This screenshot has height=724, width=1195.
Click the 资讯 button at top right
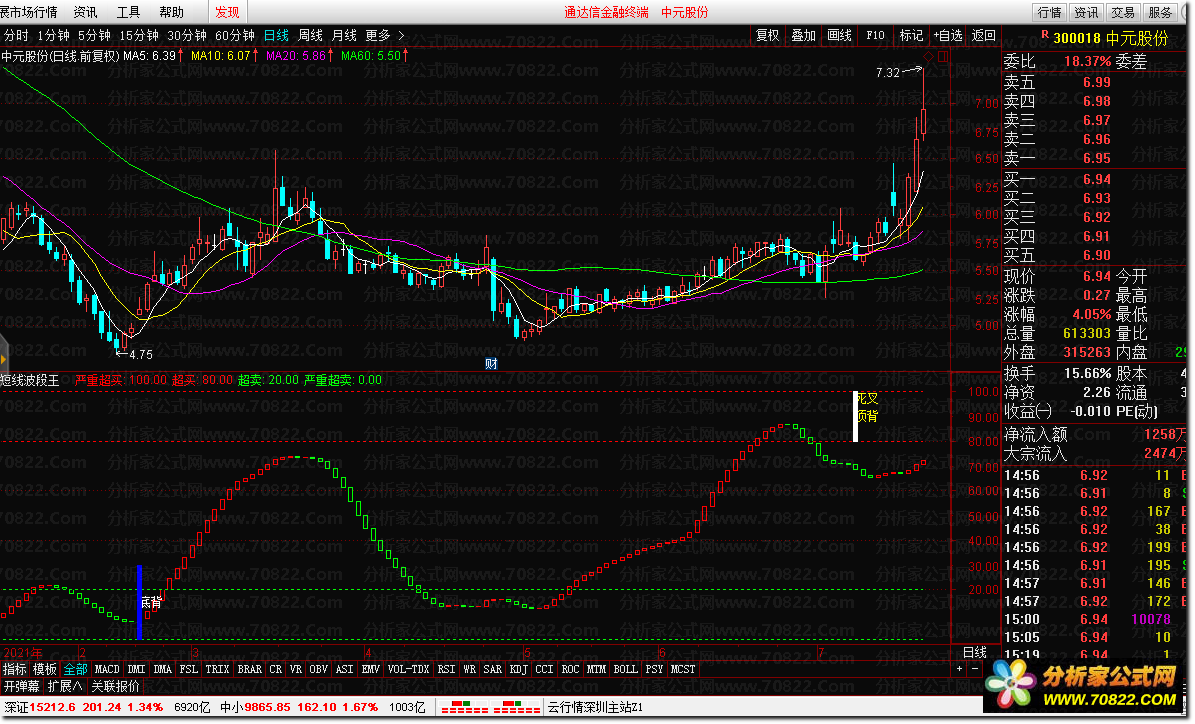pyautogui.click(x=1086, y=12)
